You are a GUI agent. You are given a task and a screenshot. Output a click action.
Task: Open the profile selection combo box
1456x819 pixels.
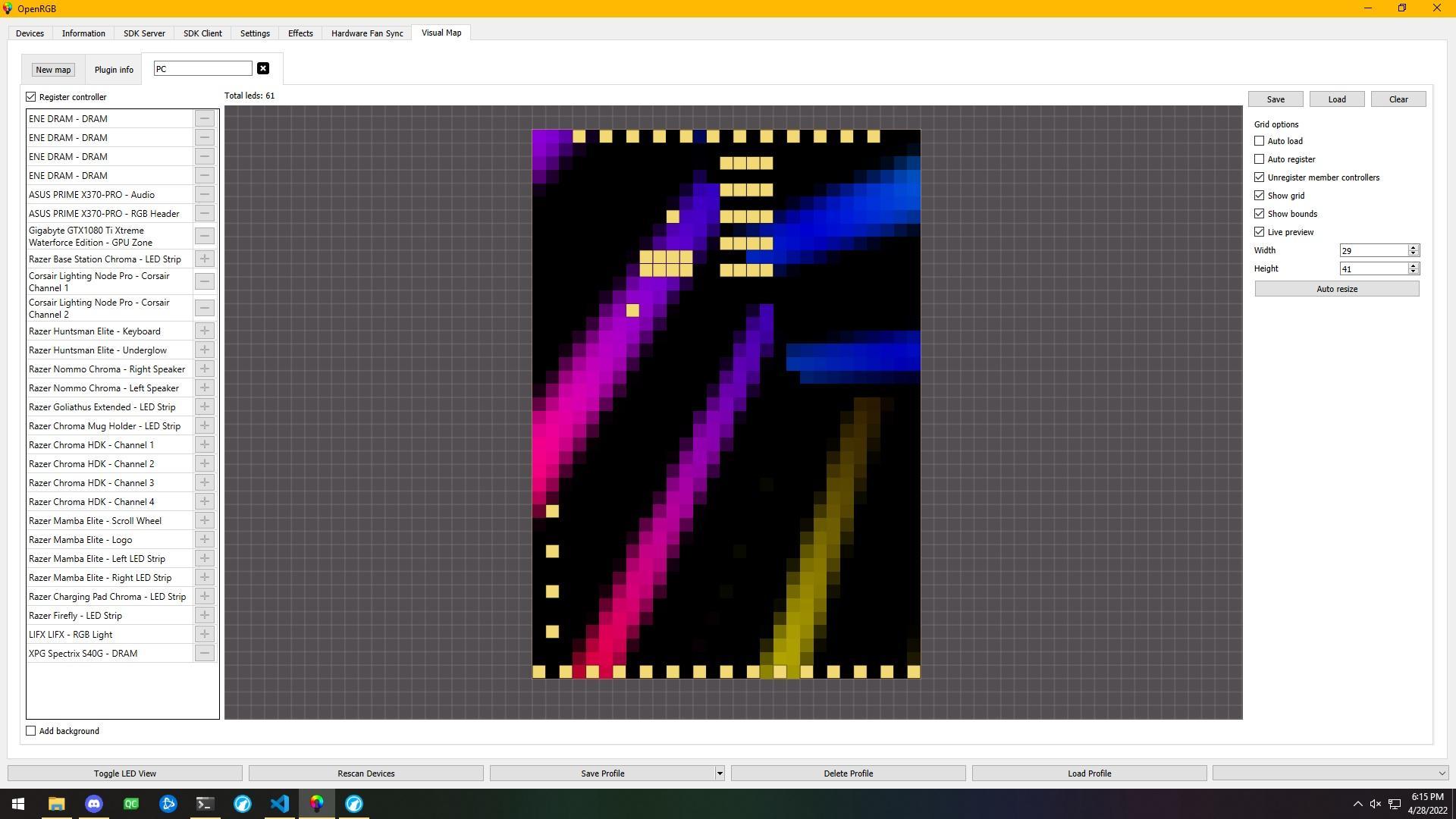coord(1330,773)
